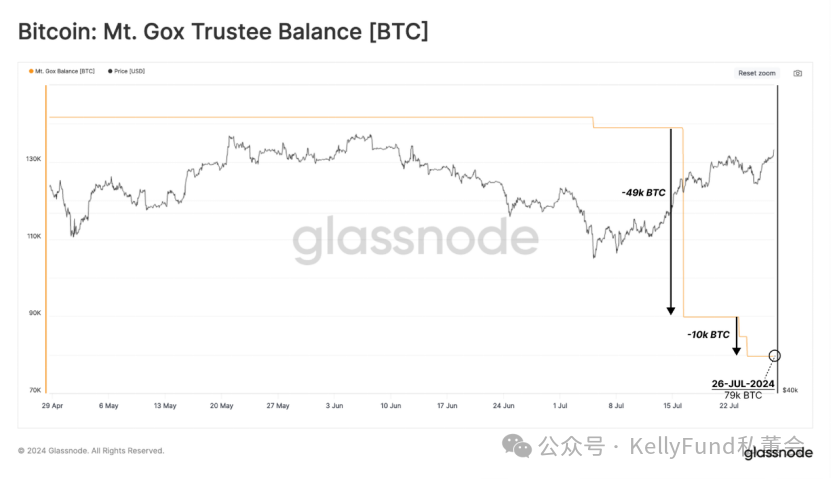Toggle the Price [USD] series
Viewport: 831px width, 479px height.
click(129, 72)
